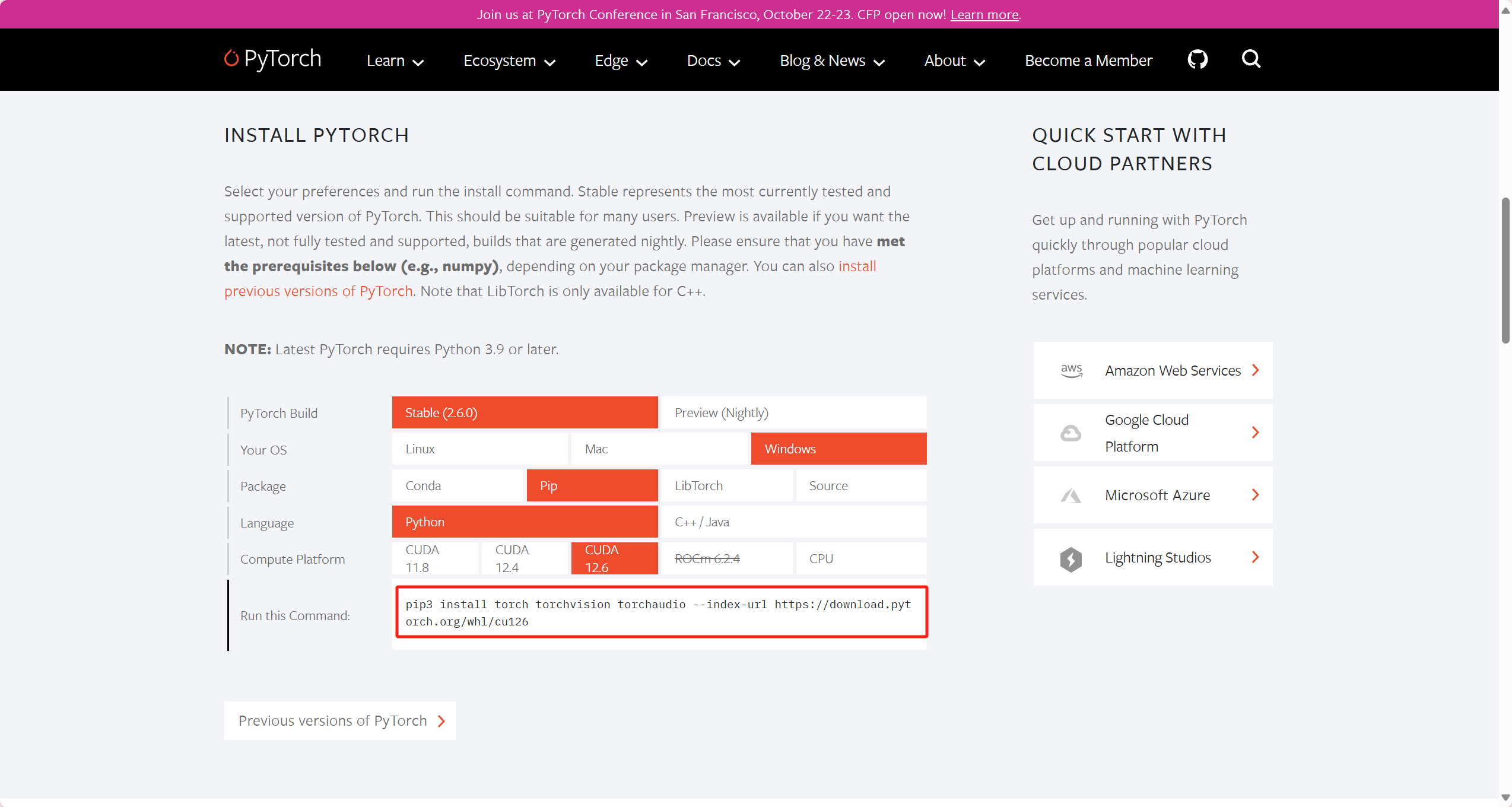This screenshot has height=807, width=1512.
Task: Open the Docs menu
Action: (x=713, y=61)
